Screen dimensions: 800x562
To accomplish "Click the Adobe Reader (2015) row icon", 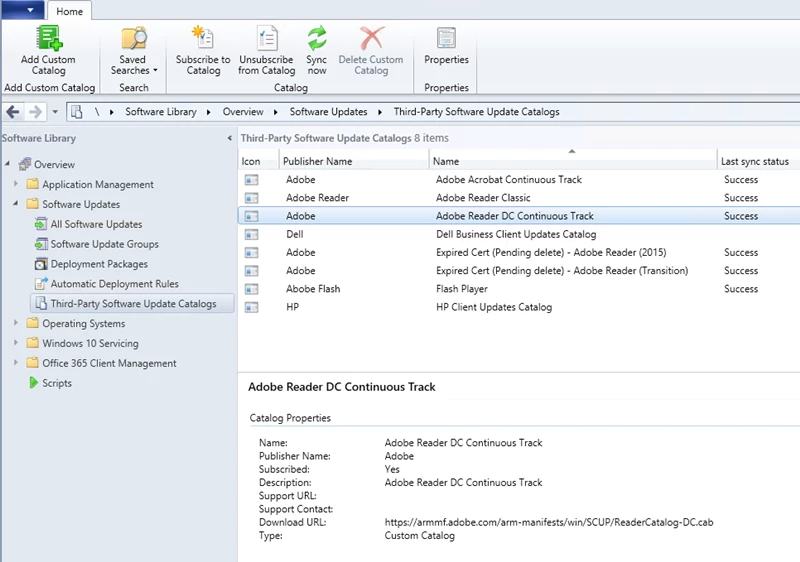I will (252, 253).
